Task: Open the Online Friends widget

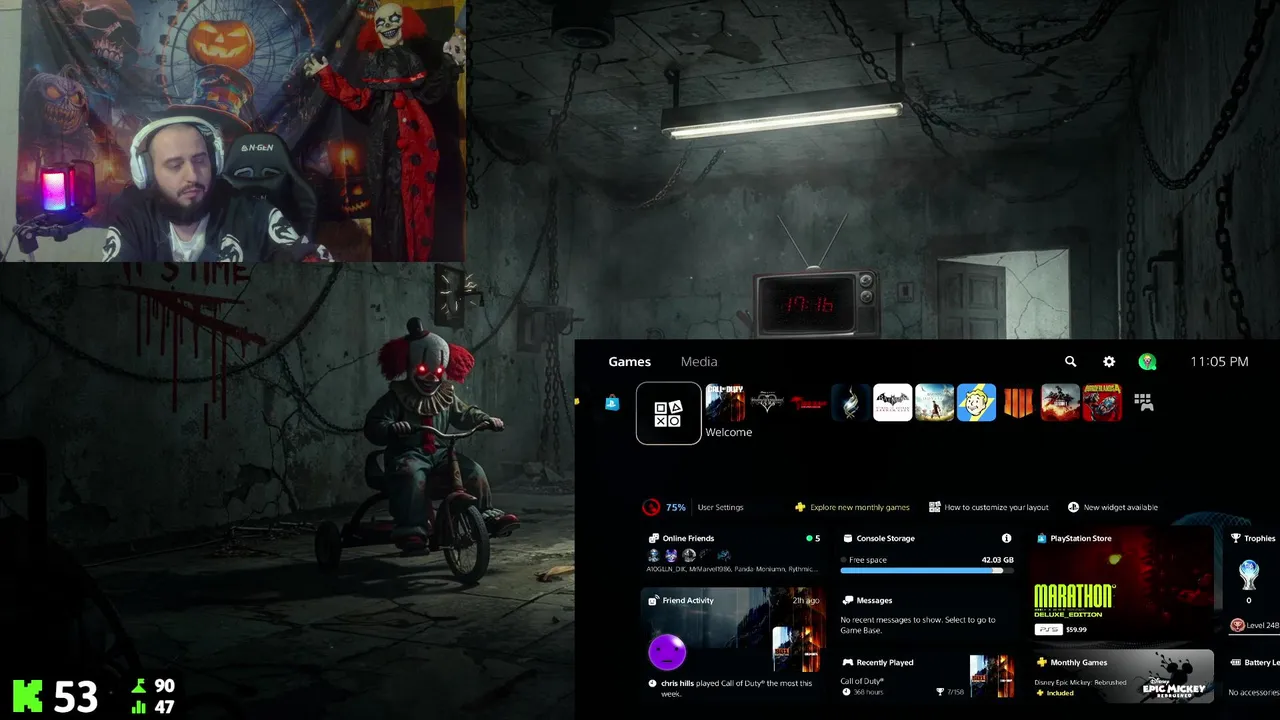Action: pyautogui.click(x=734, y=554)
